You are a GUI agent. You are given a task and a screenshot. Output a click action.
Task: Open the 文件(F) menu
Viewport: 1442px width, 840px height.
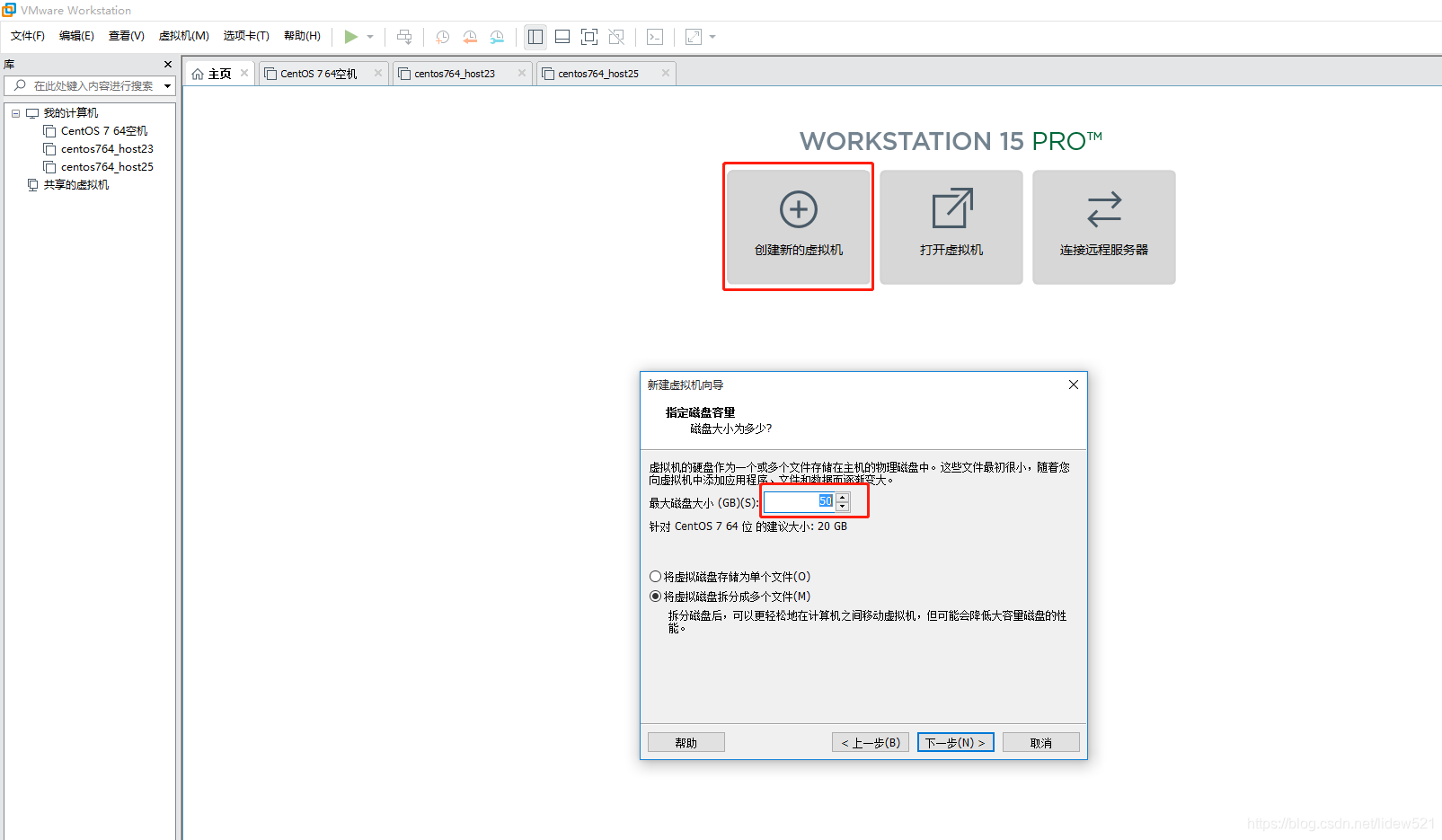[x=28, y=36]
